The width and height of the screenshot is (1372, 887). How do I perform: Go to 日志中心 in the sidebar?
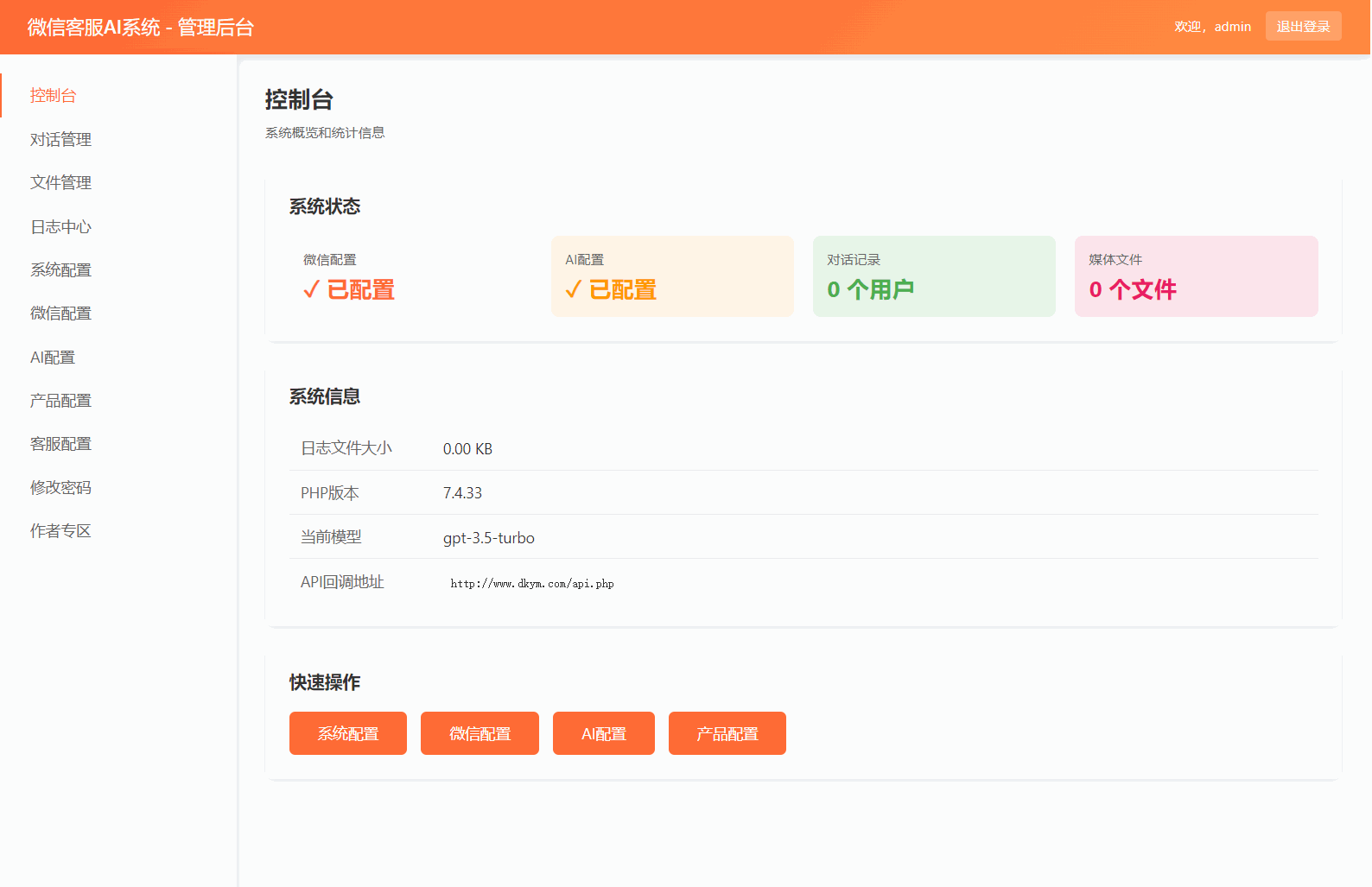click(x=60, y=226)
